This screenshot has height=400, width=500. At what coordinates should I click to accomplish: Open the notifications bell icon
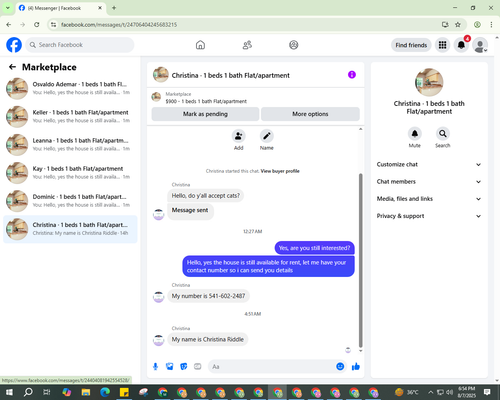point(461,45)
